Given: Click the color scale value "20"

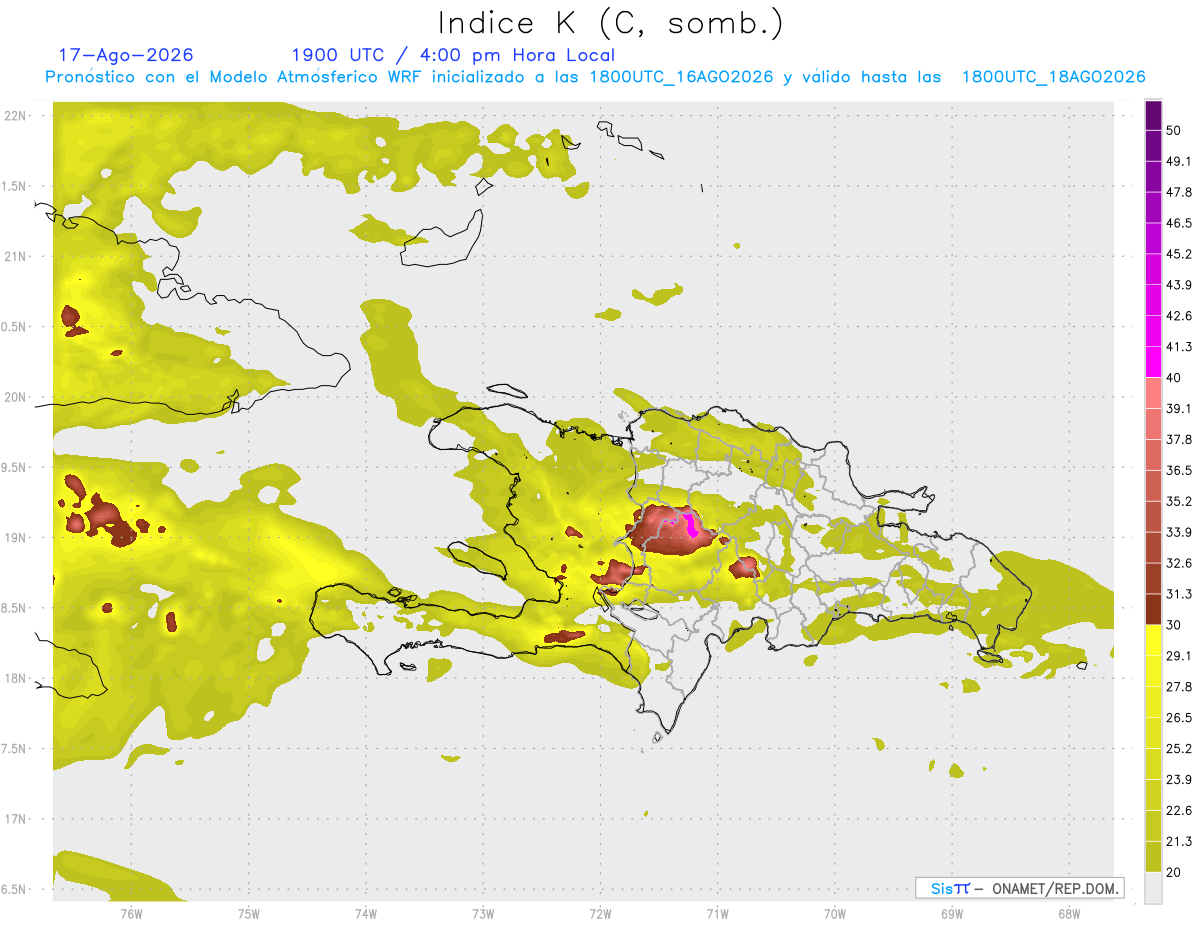Looking at the screenshot, I should coord(1174,873).
